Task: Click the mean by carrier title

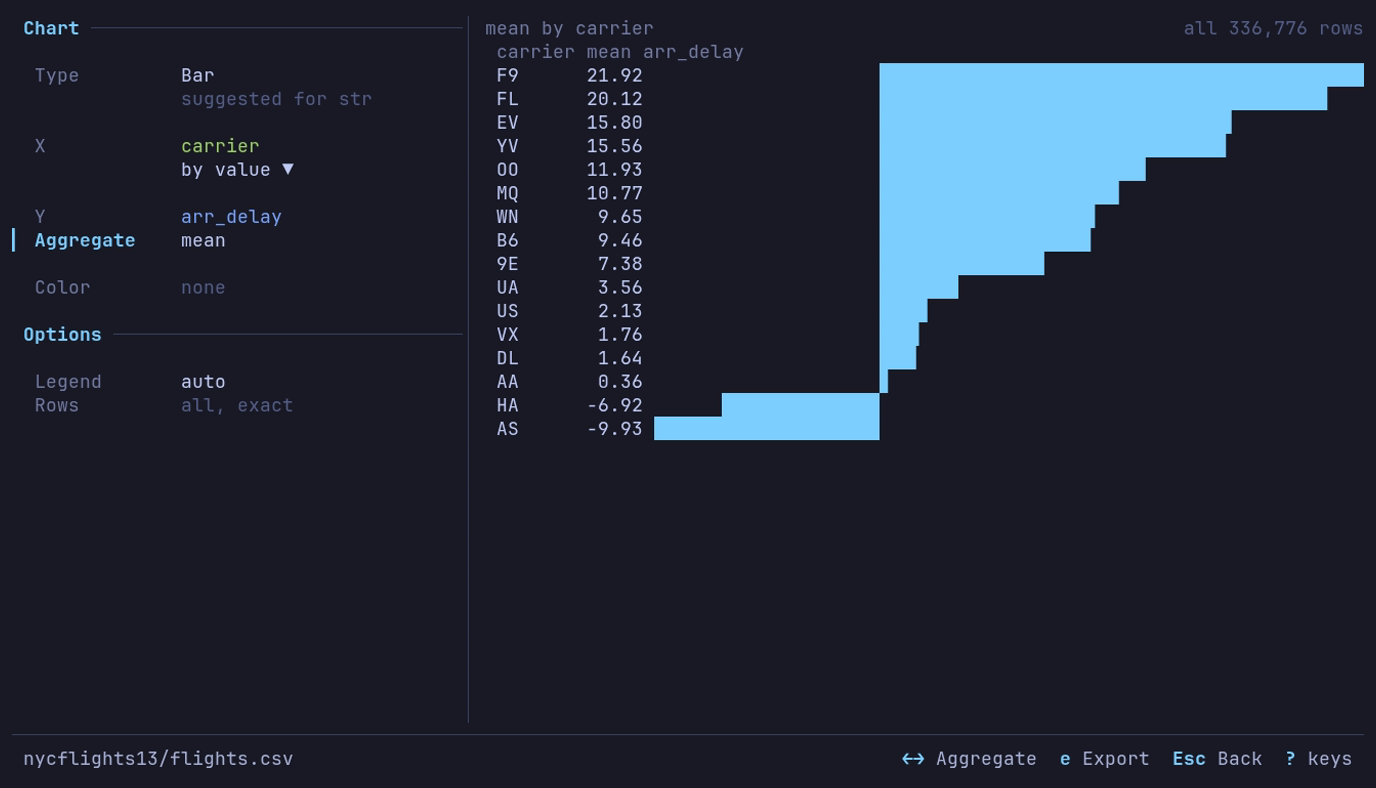Action: pos(569,28)
